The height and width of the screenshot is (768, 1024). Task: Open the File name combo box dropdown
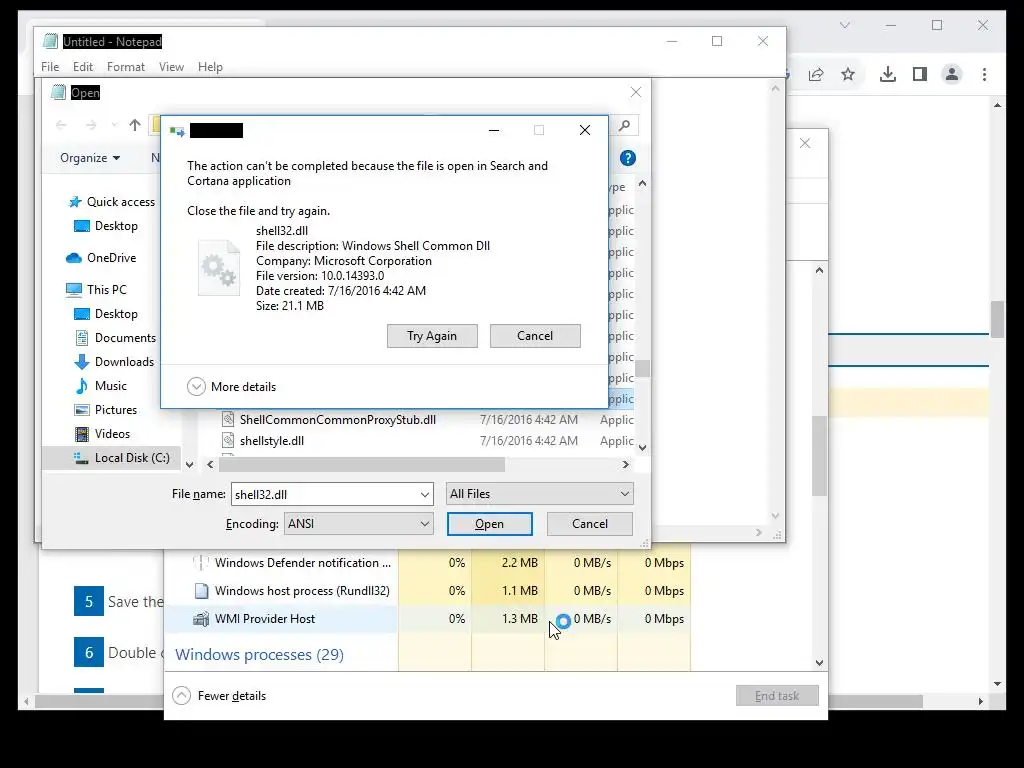pos(424,494)
